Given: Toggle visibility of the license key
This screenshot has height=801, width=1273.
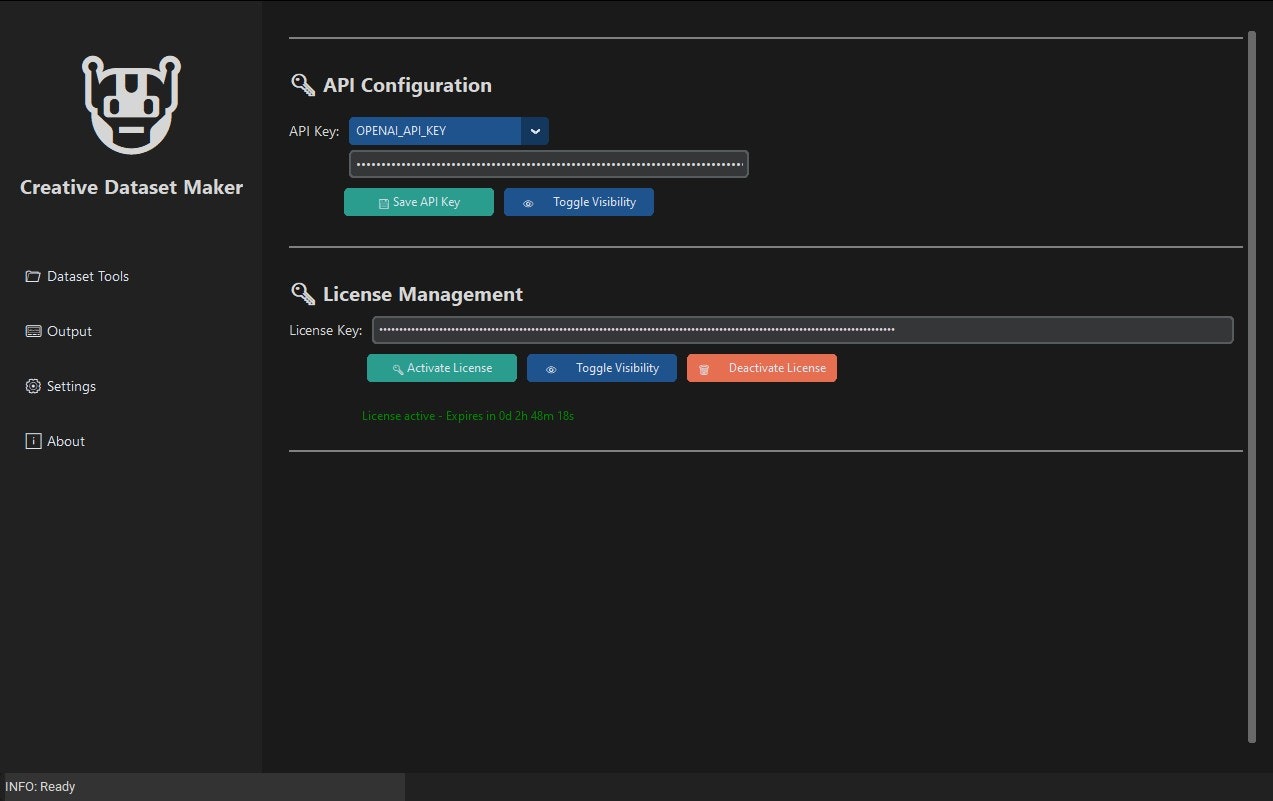Looking at the screenshot, I should pyautogui.click(x=602, y=368).
